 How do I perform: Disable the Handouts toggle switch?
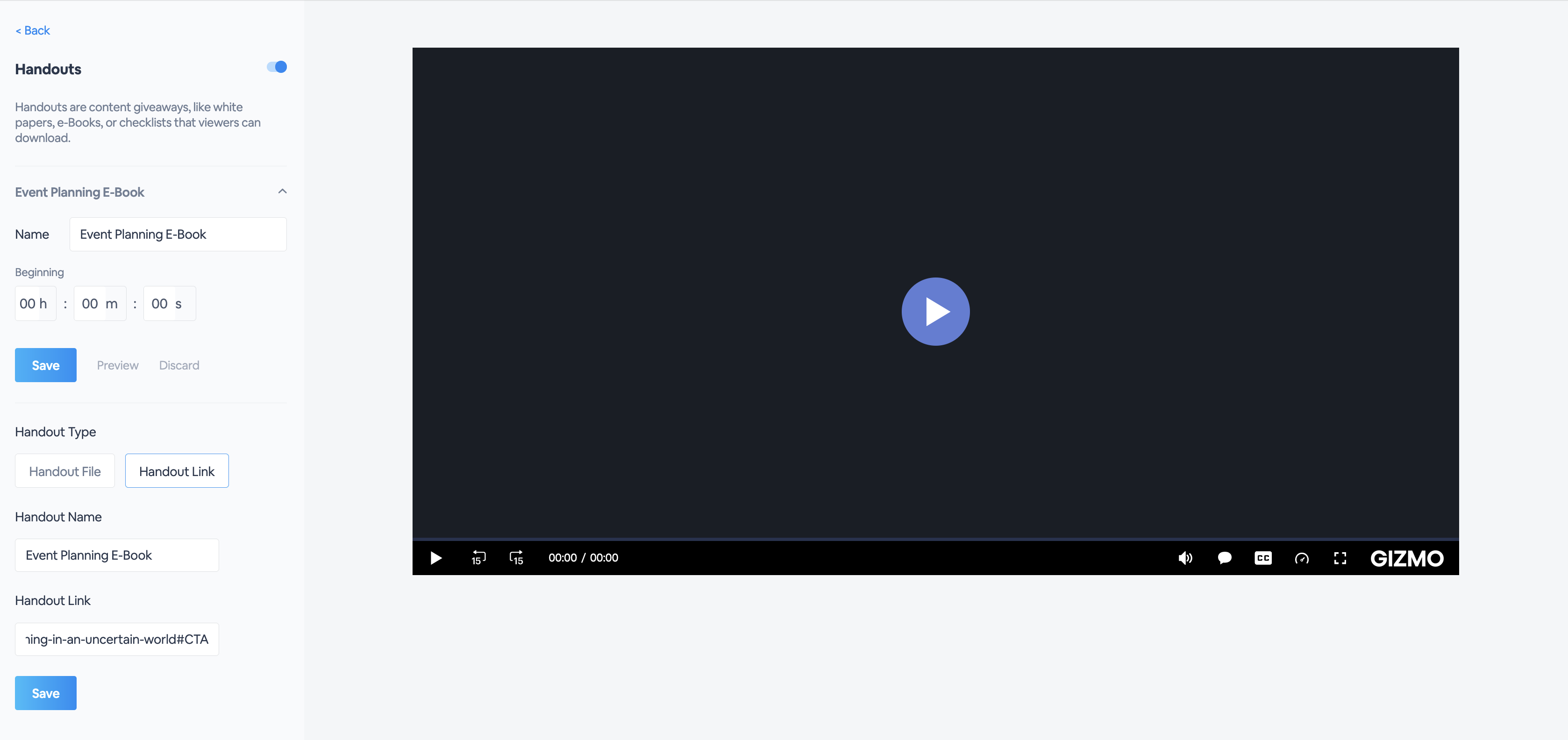pos(277,67)
